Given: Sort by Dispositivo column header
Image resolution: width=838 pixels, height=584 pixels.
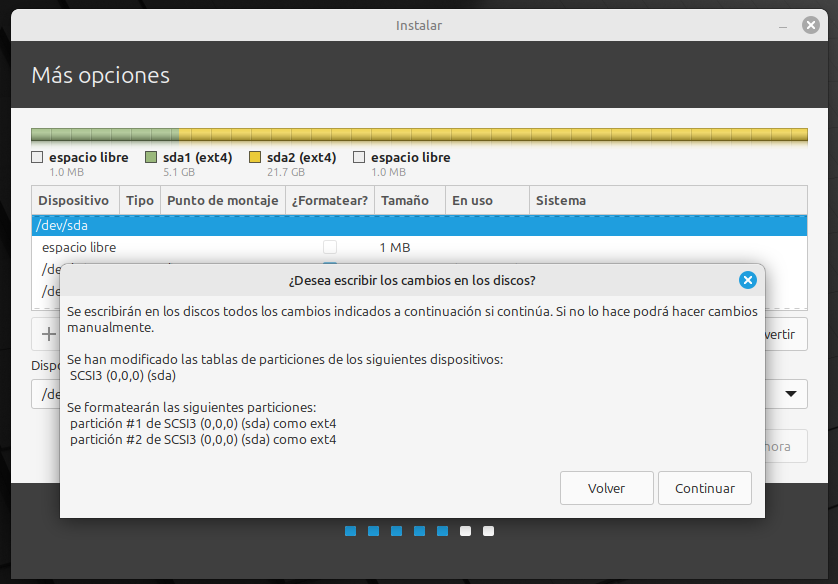Looking at the screenshot, I should (x=74, y=200).
